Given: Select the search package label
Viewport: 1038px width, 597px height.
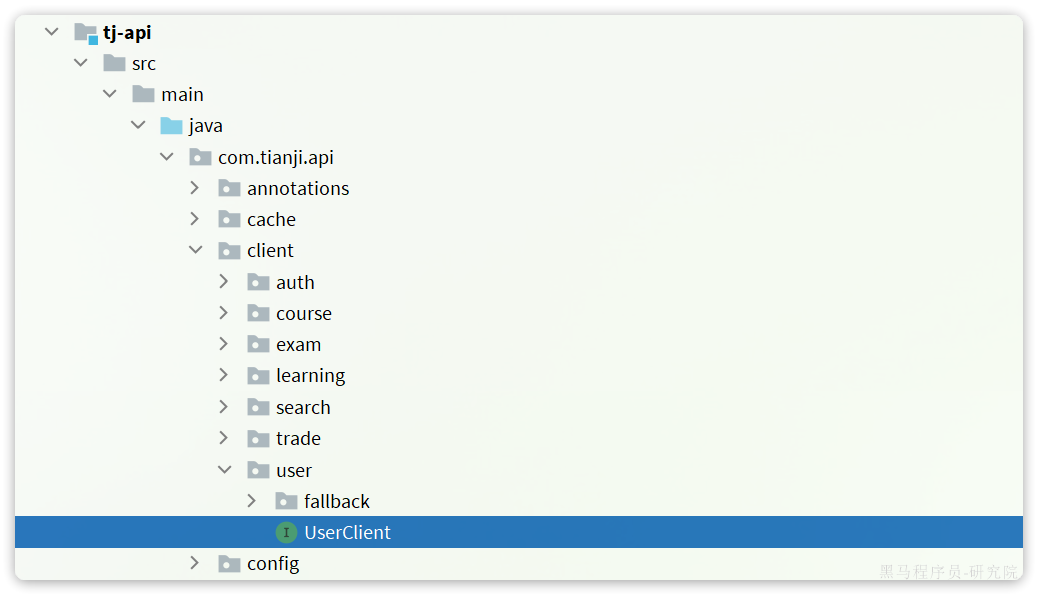Looking at the screenshot, I should [x=303, y=408].
